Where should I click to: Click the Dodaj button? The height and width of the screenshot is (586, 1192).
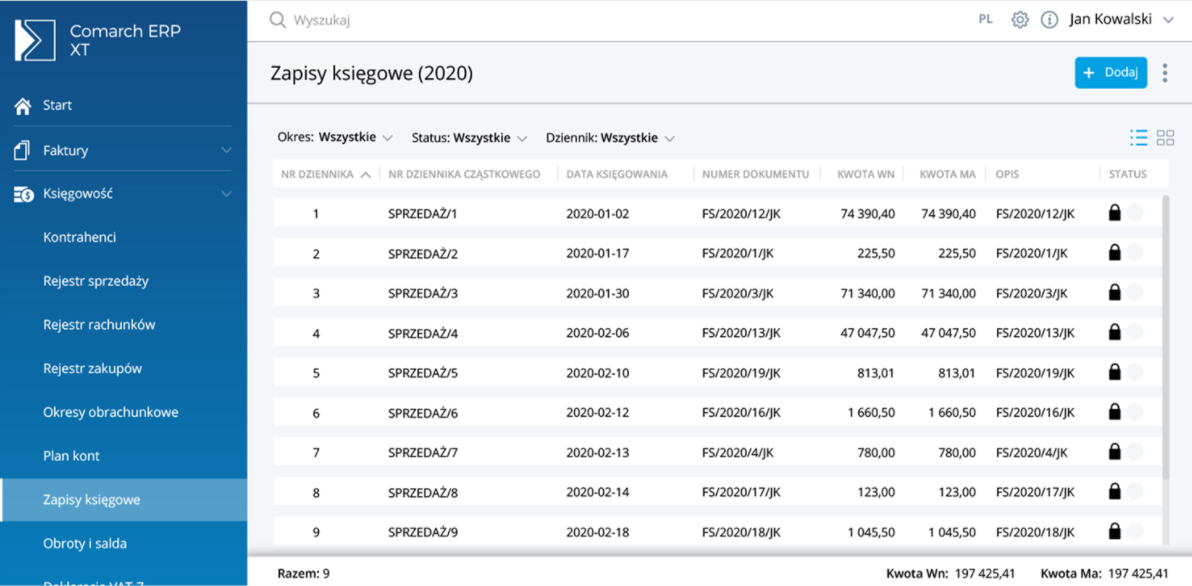1111,73
